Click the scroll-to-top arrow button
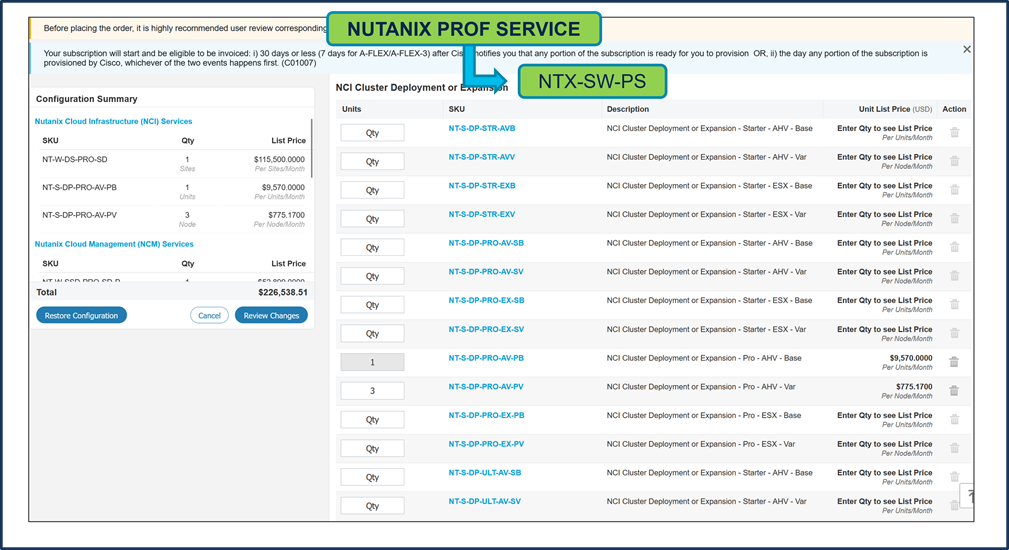Image resolution: width=1009 pixels, height=550 pixels. 968,496
